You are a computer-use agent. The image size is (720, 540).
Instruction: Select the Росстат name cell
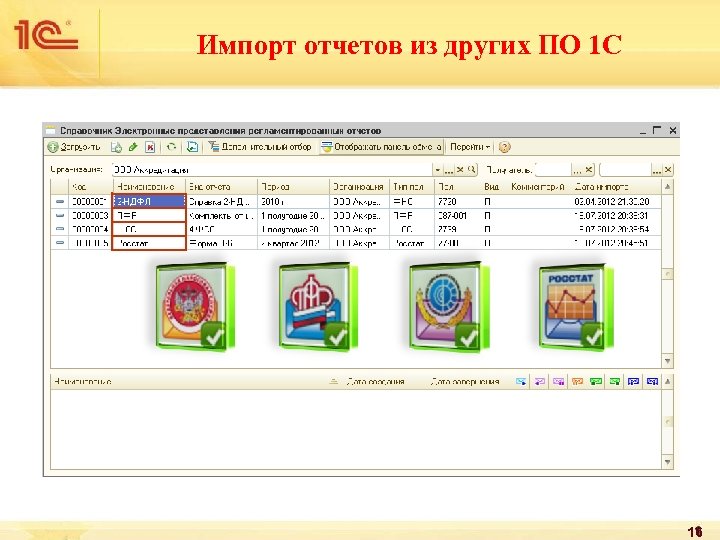149,242
